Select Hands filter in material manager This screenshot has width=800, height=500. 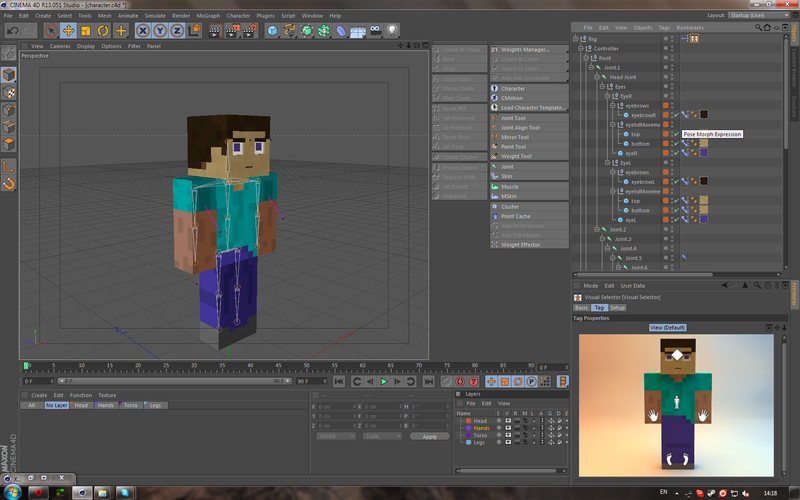(x=106, y=405)
